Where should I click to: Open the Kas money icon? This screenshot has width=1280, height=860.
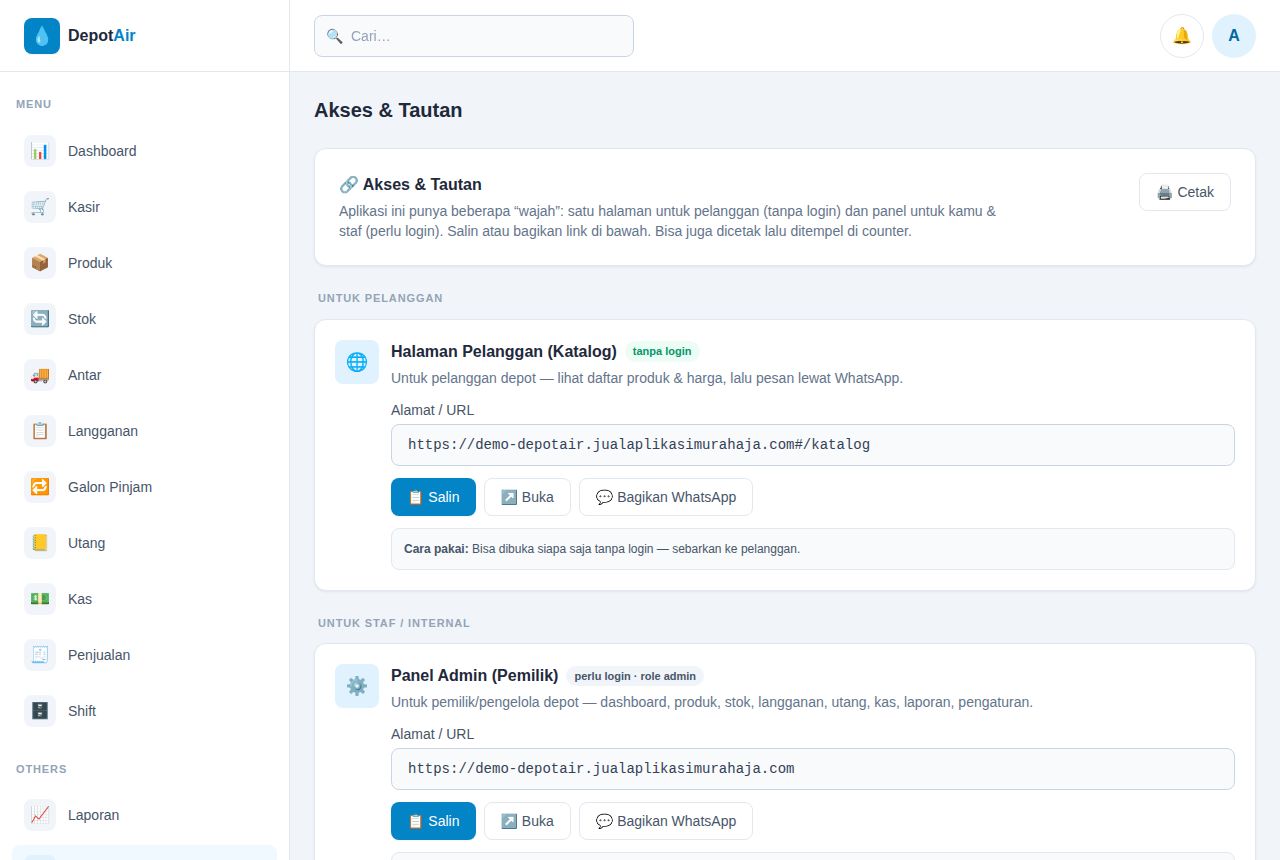tap(40, 599)
